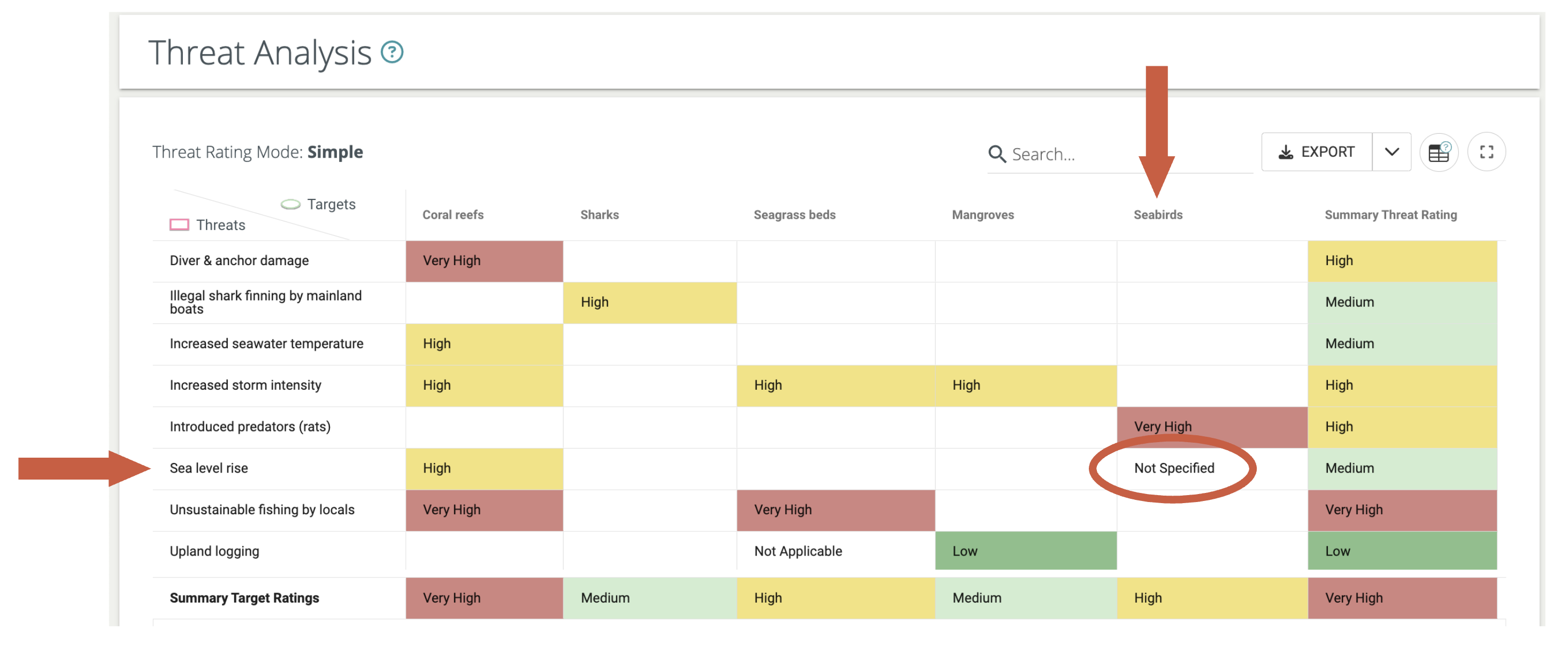The image size is (1568, 648).
Task: Click the Sharks High rating for shark finning
Action: pos(649,303)
